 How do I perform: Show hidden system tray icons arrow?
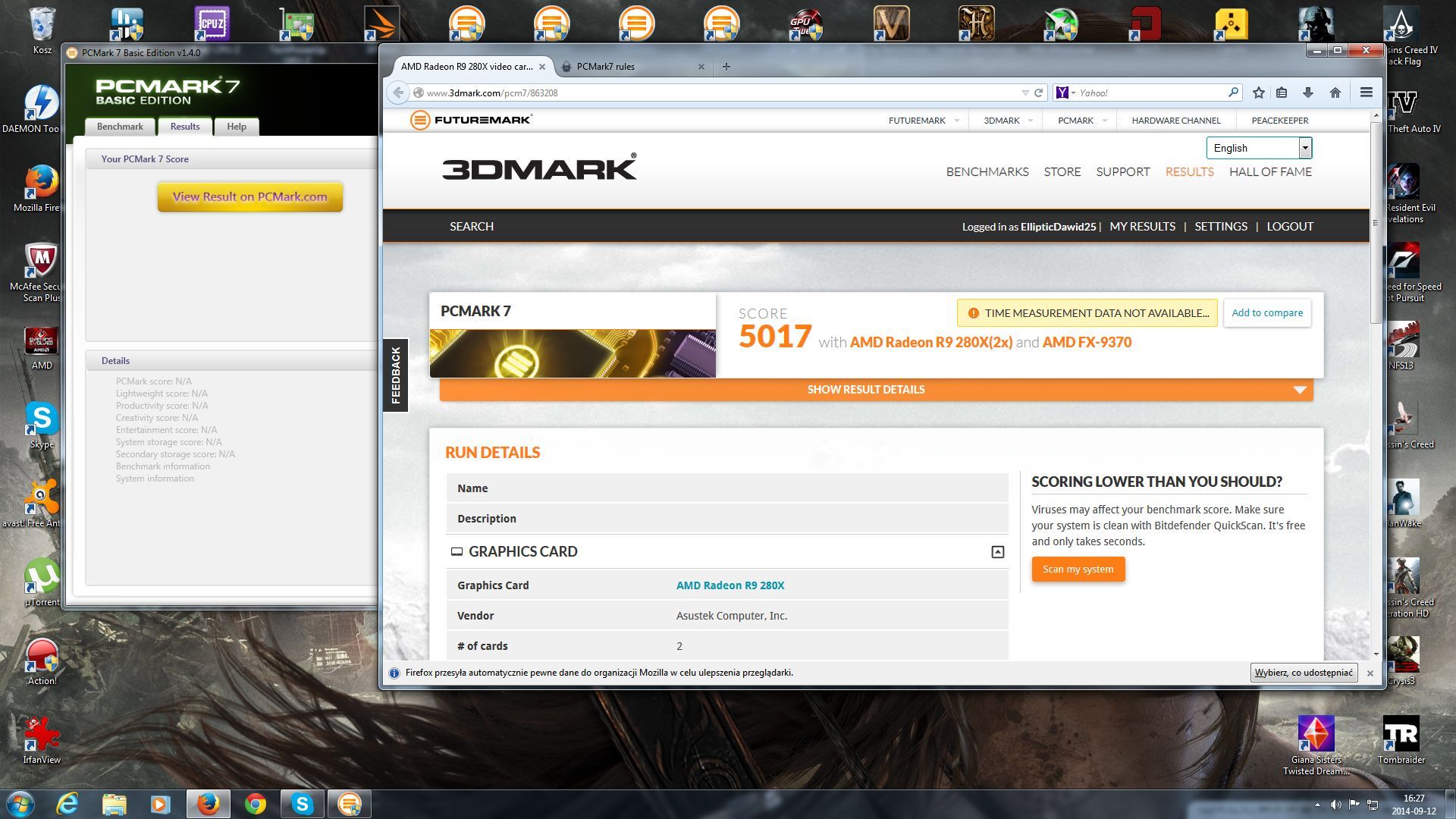[x=1317, y=805]
